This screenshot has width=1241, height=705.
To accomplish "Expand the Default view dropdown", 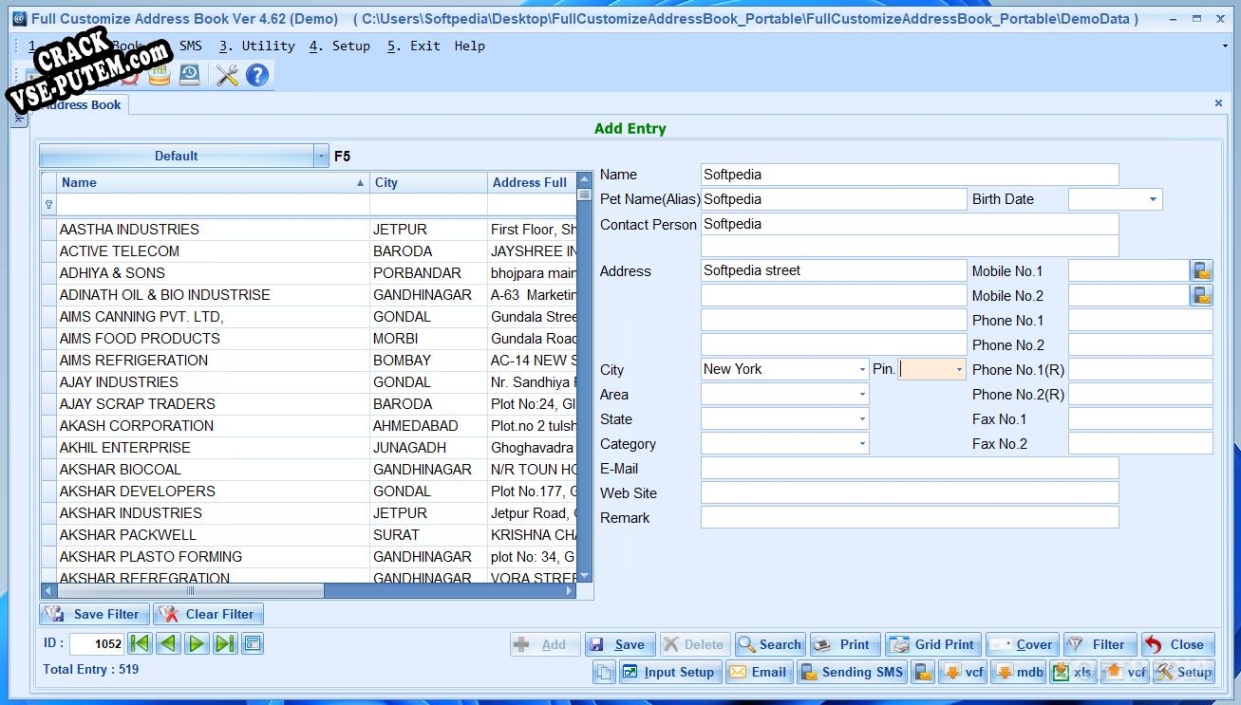I will (321, 156).
